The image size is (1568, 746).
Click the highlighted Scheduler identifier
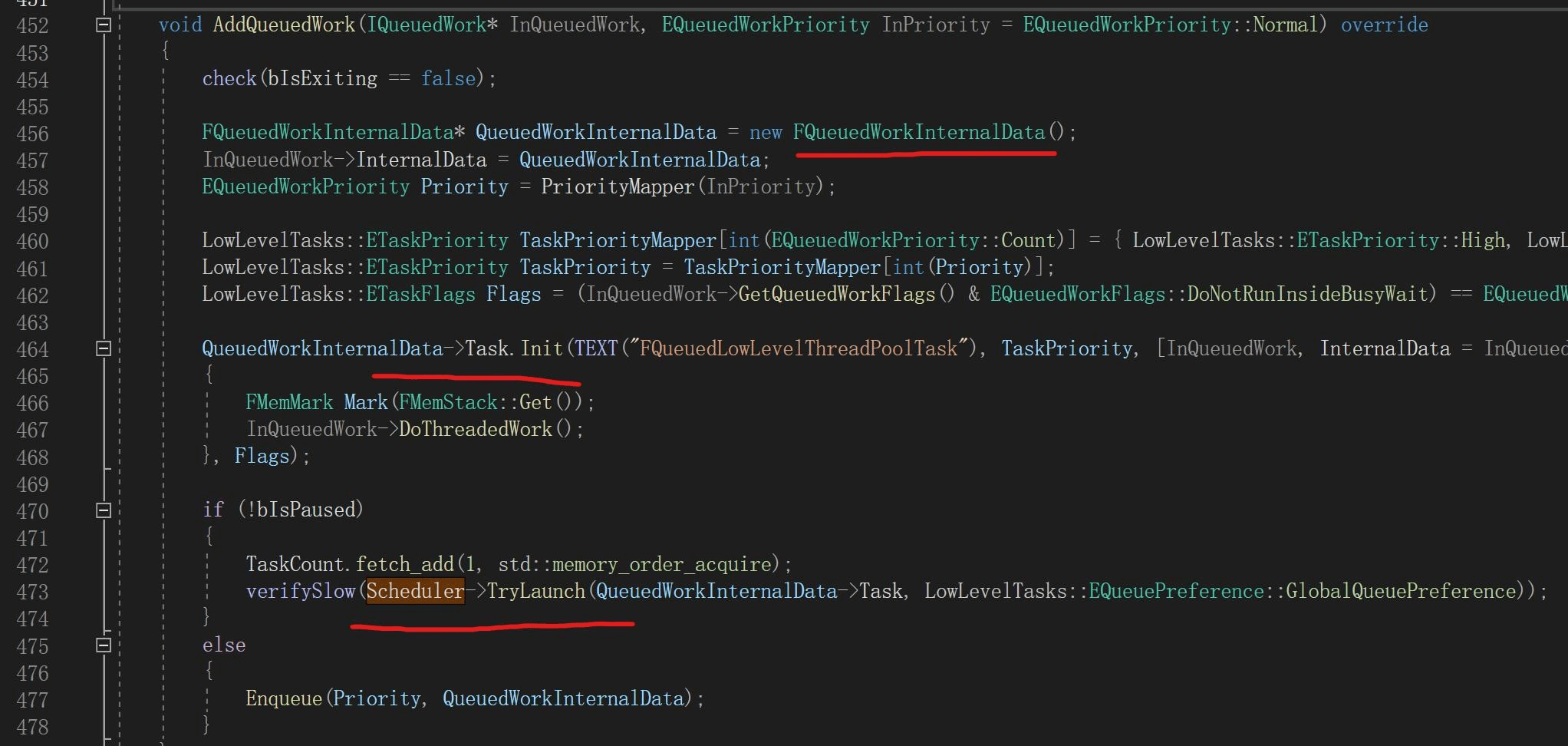(x=415, y=591)
